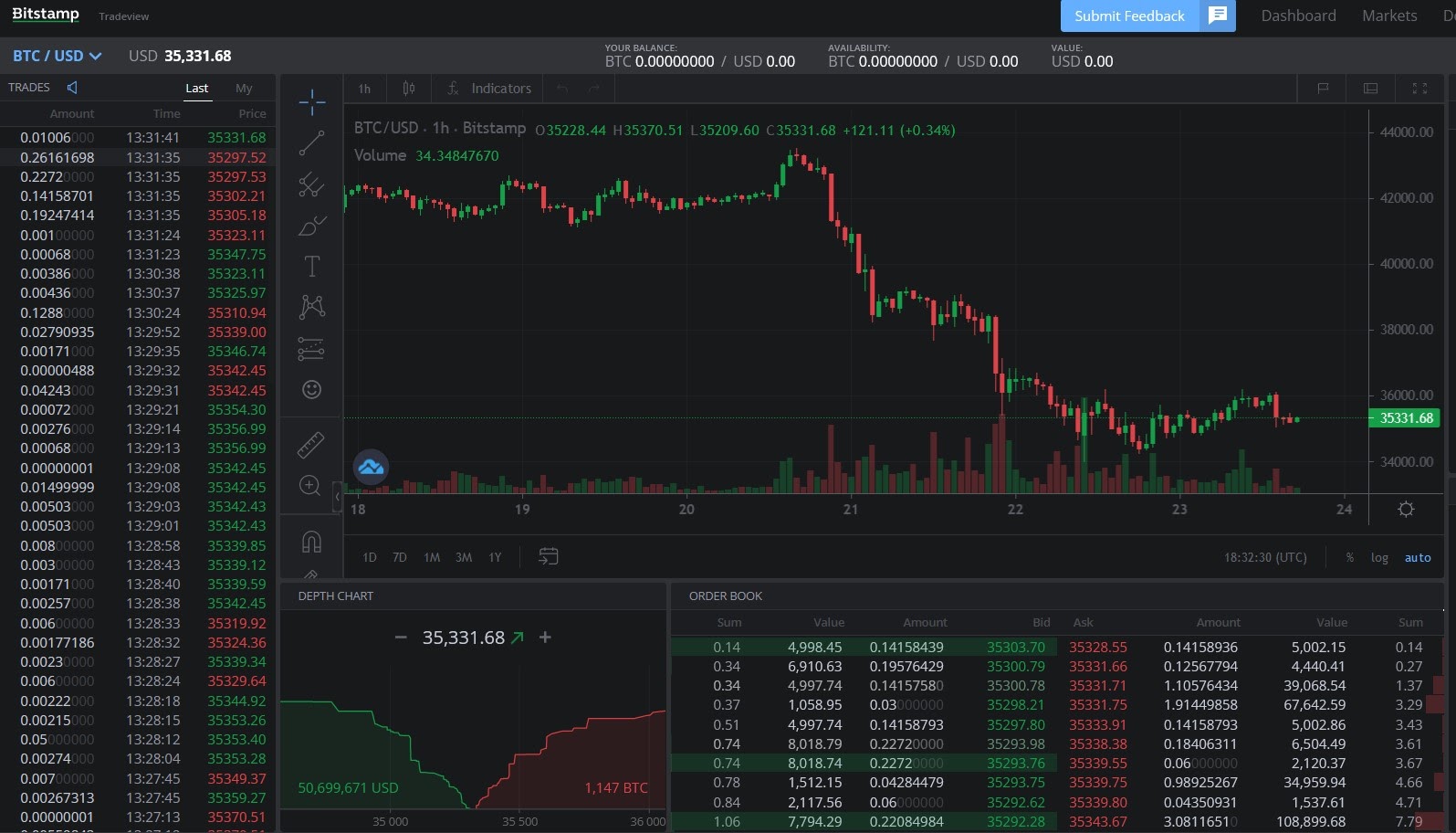Select the crosshair cursor tool
The image size is (1456, 833).
pos(311,102)
